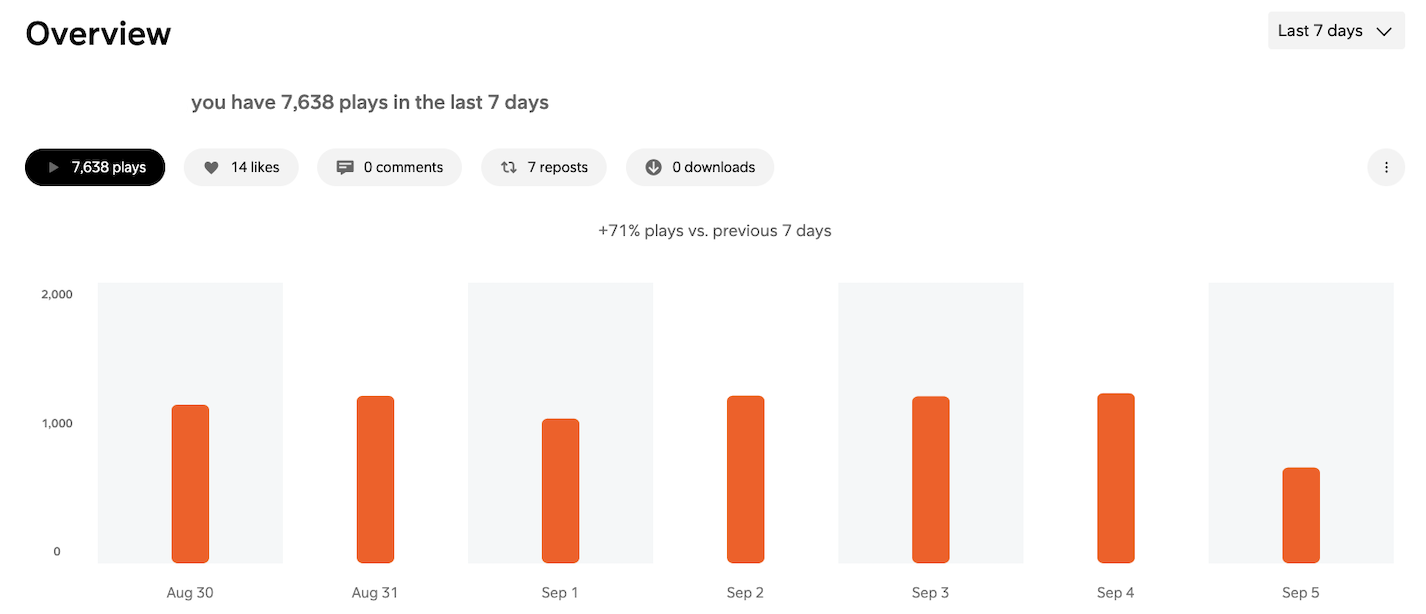The width and height of the screenshot is (1426, 614).
Task: Select the Aug 31 plays bar
Action: click(x=375, y=480)
